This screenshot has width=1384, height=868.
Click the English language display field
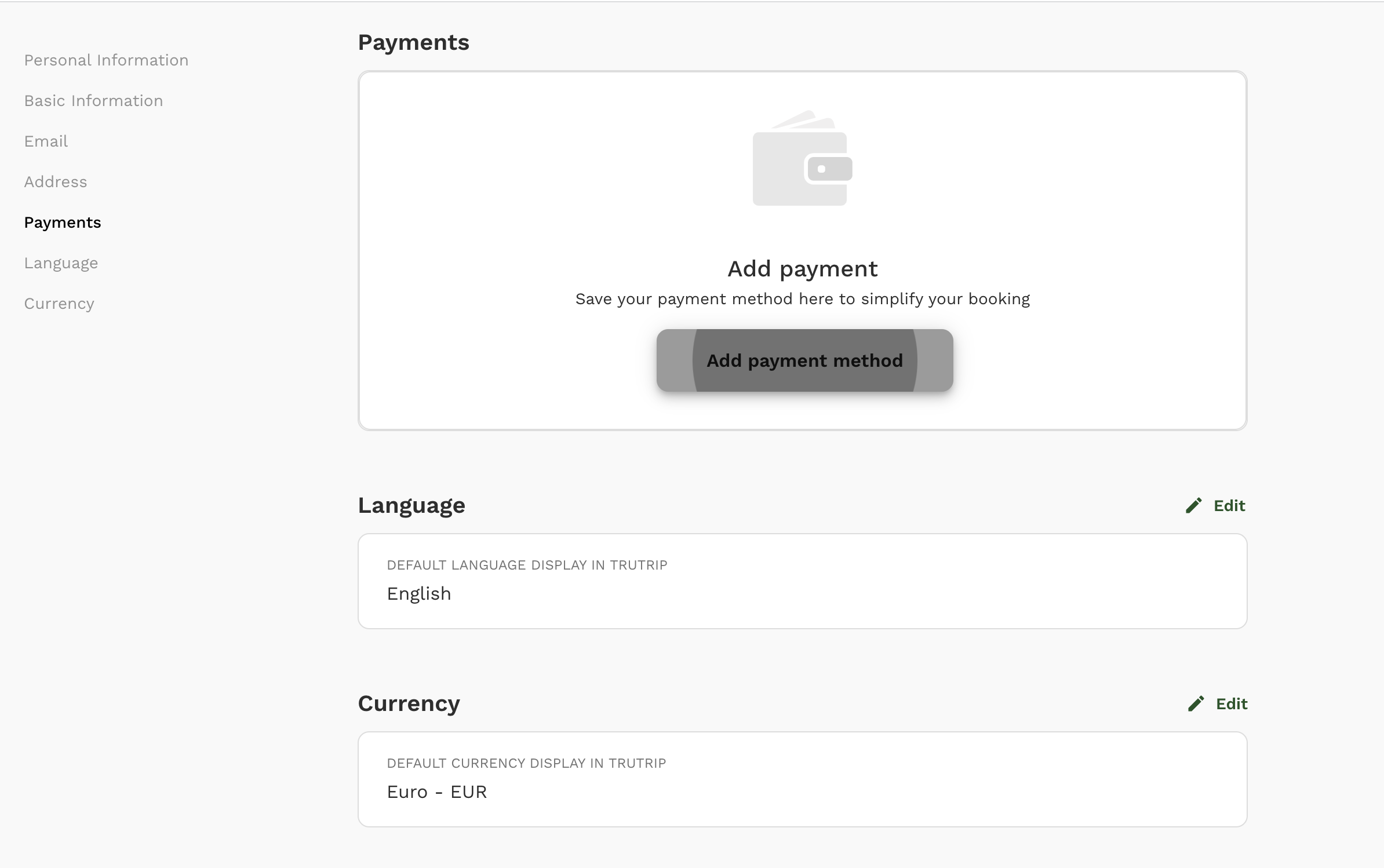click(418, 593)
